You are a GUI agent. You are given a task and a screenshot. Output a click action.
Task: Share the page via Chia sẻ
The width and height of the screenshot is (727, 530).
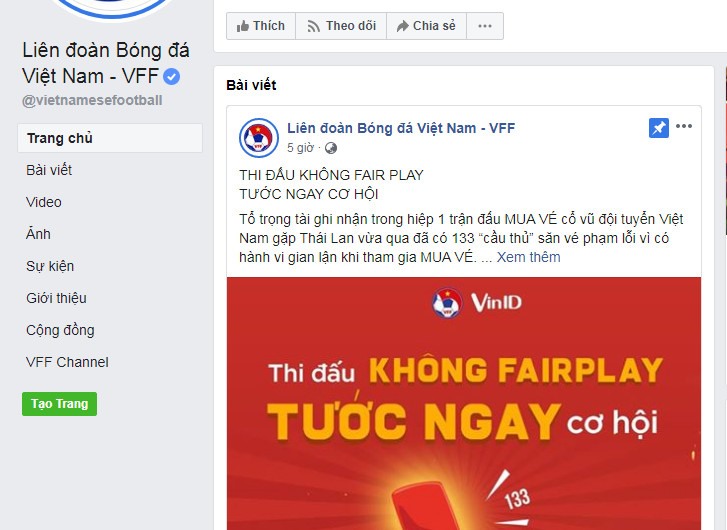(x=426, y=26)
